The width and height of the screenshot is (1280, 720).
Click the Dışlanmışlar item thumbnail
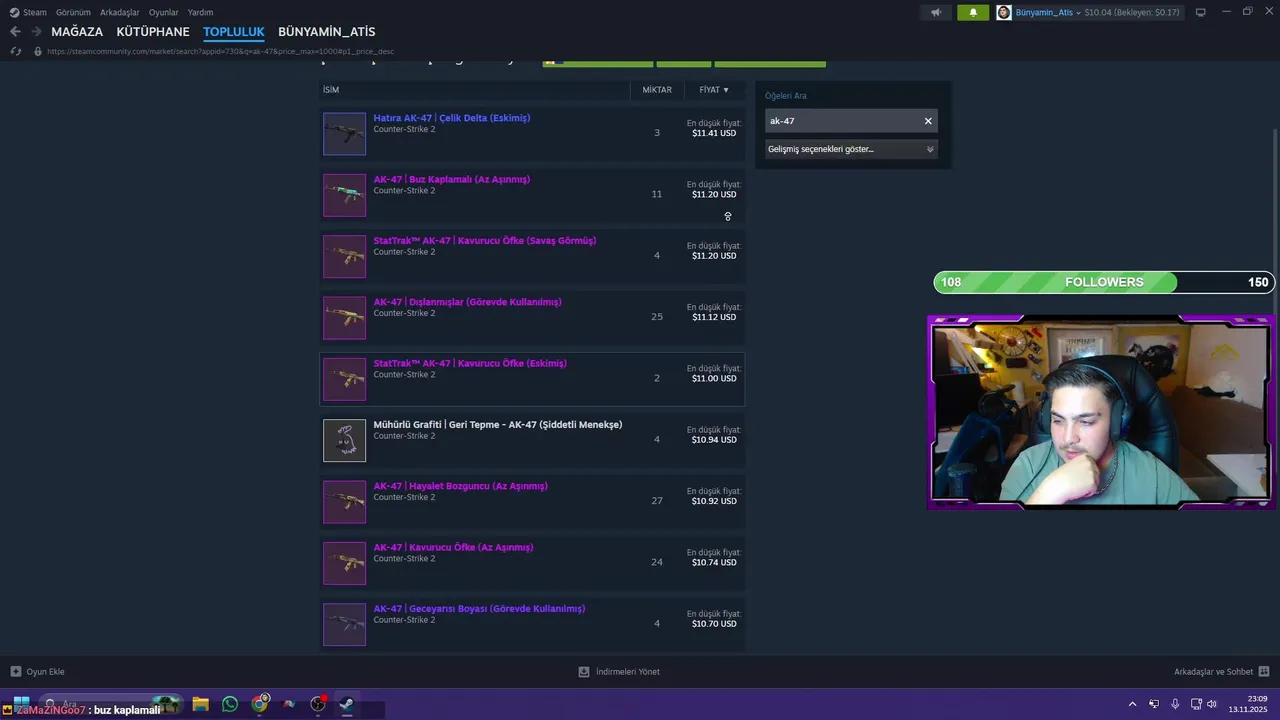coord(344,318)
